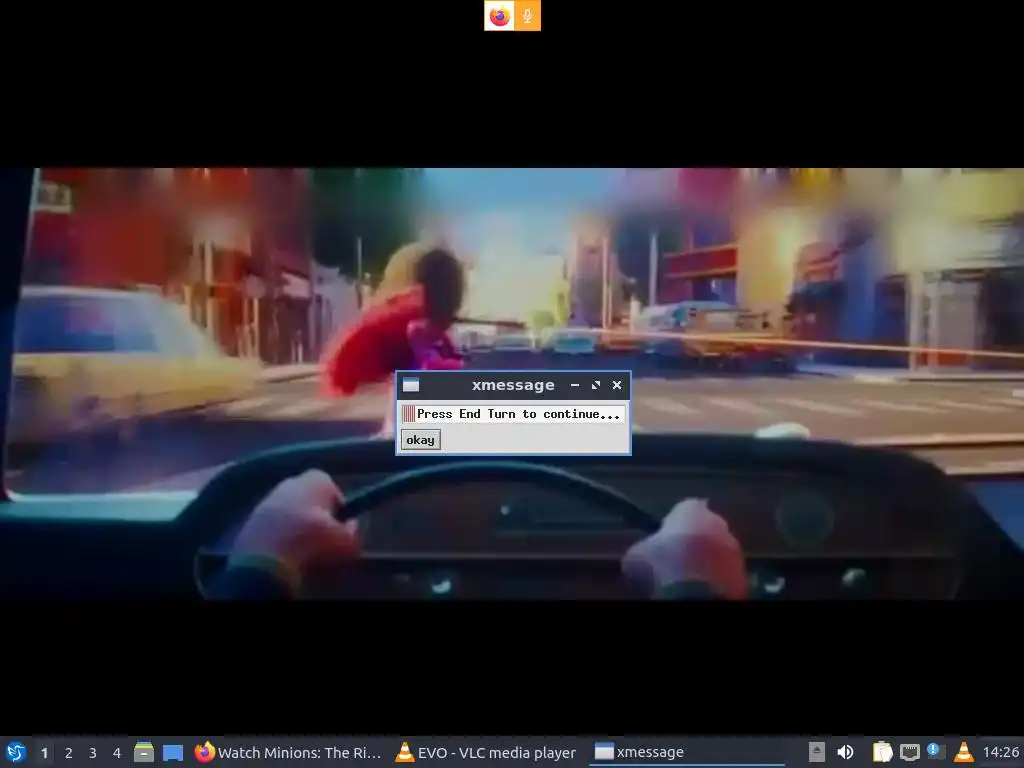Switch to workspace 4

(117, 753)
